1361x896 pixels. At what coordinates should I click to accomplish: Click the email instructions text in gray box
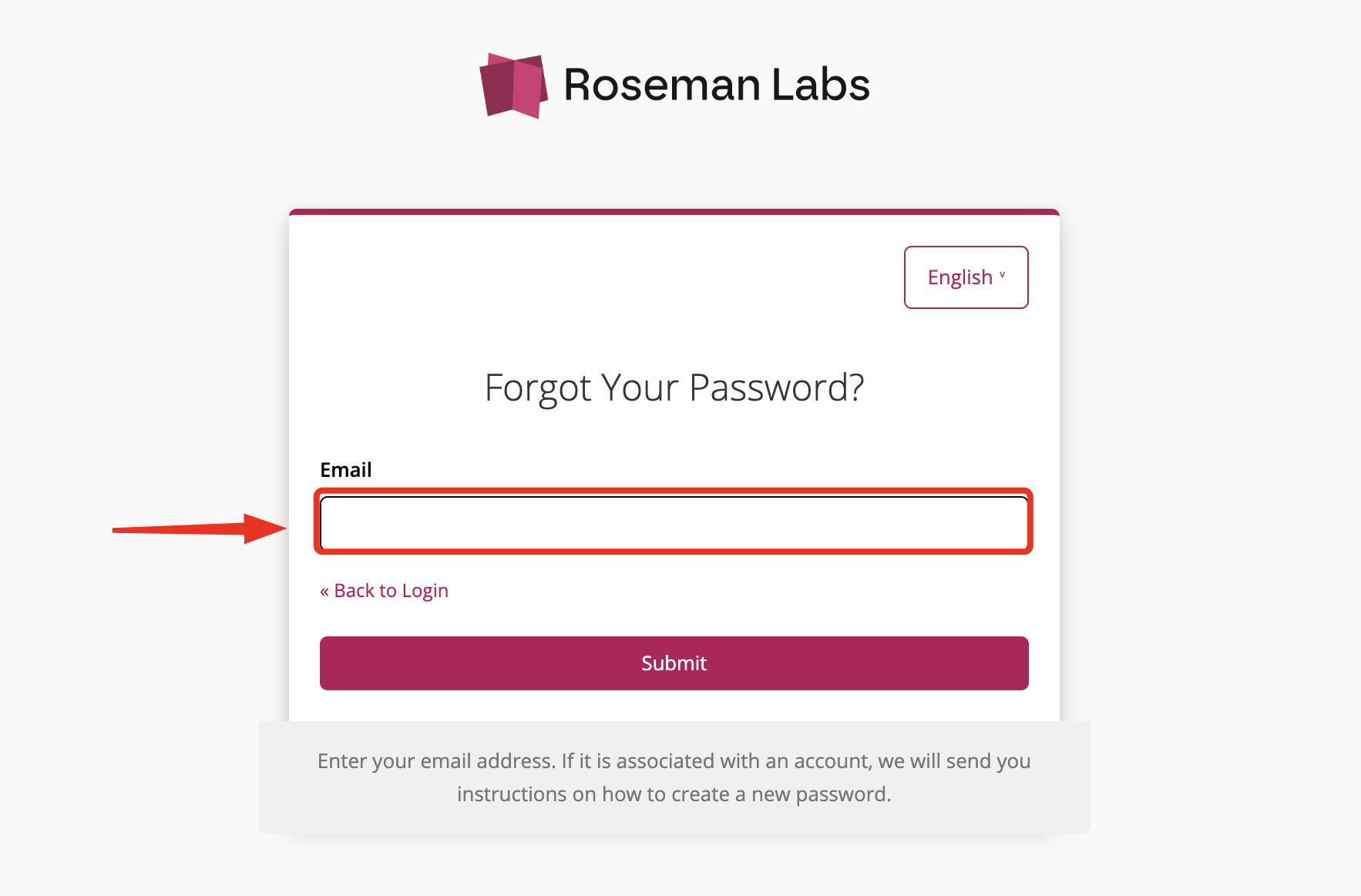[x=674, y=777]
